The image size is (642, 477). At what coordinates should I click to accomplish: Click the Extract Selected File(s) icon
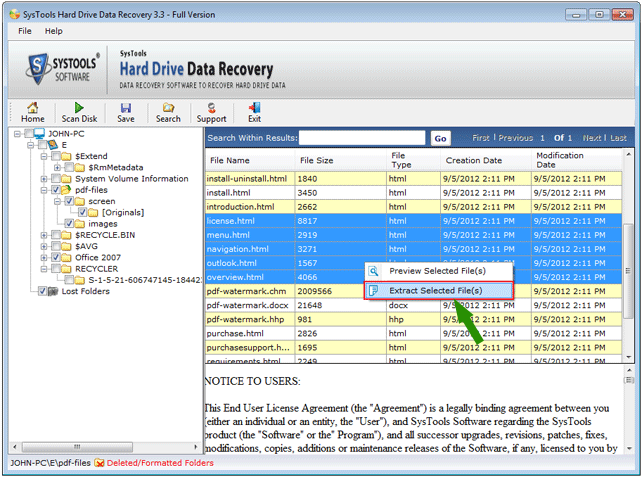[373, 291]
